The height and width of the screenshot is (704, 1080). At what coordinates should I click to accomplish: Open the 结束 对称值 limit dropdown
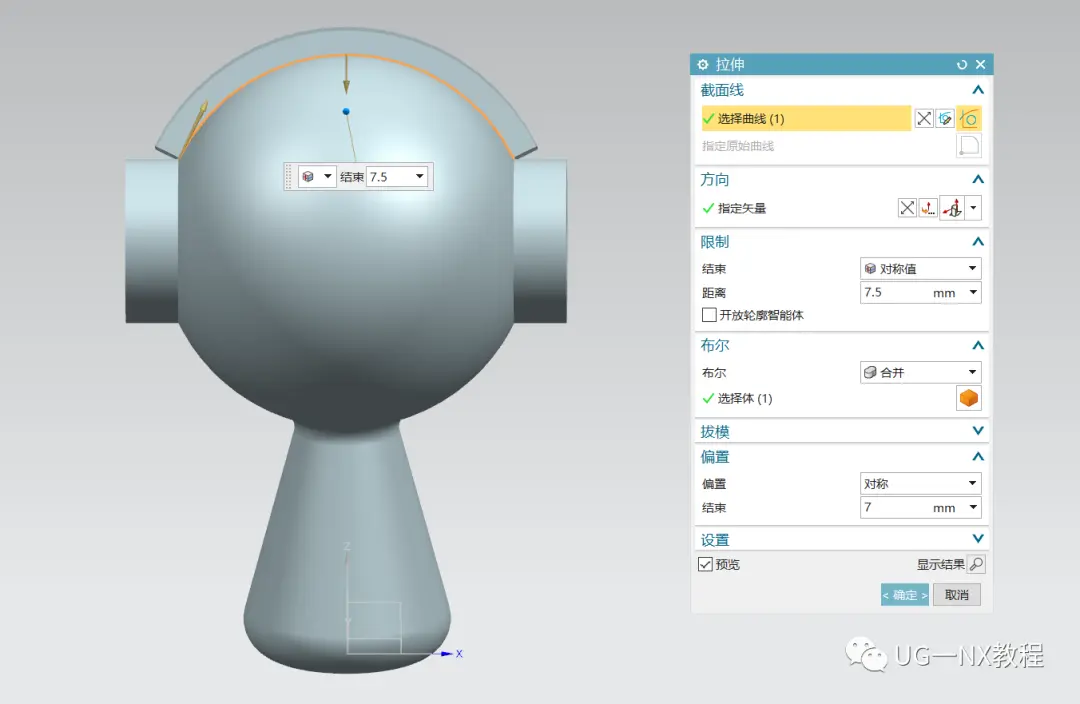tap(920, 268)
